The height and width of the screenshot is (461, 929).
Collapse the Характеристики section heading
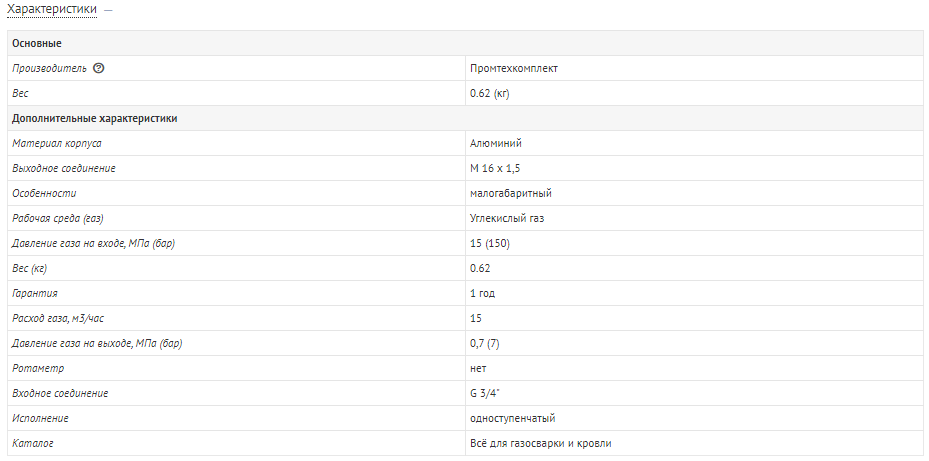tap(52, 10)
